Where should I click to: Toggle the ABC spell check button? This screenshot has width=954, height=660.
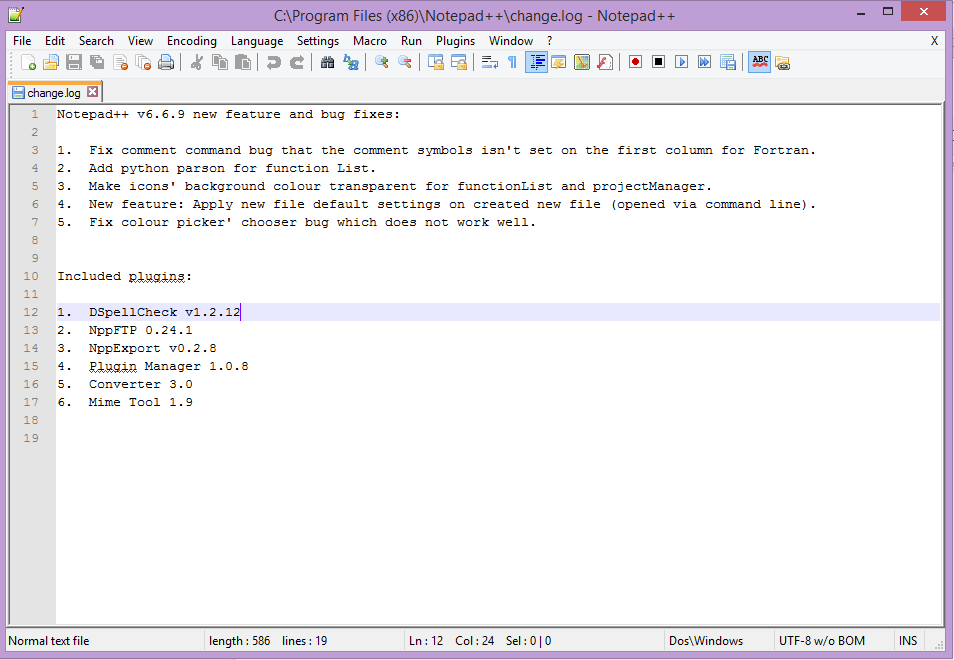tap(760, 62)
